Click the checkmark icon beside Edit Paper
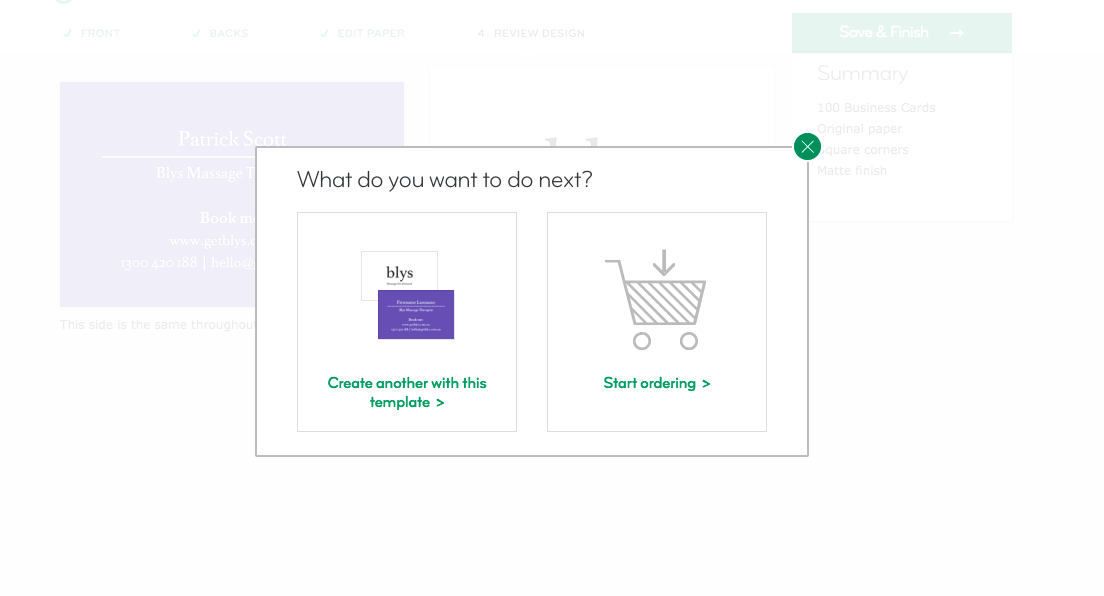This screenshot has width=1104, height=596. (x=325, y=33)
